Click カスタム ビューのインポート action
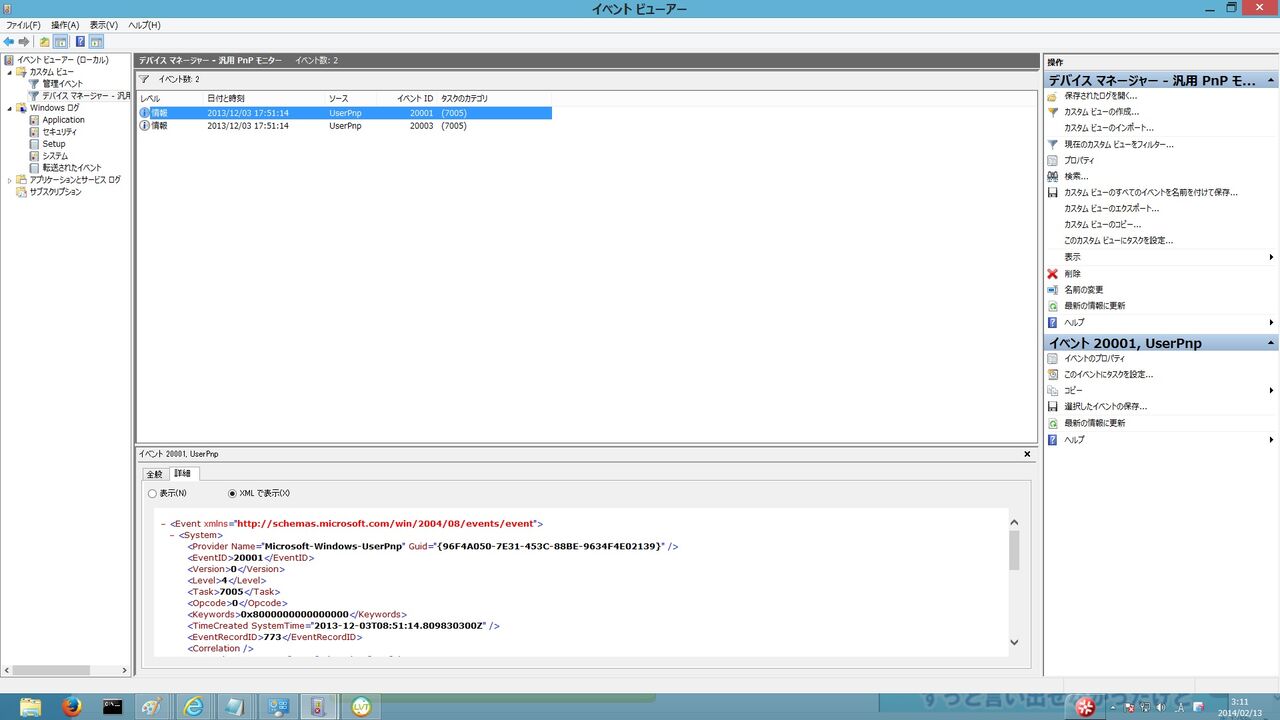The width and height of the screenshot is (1280, 720). 1108,128
